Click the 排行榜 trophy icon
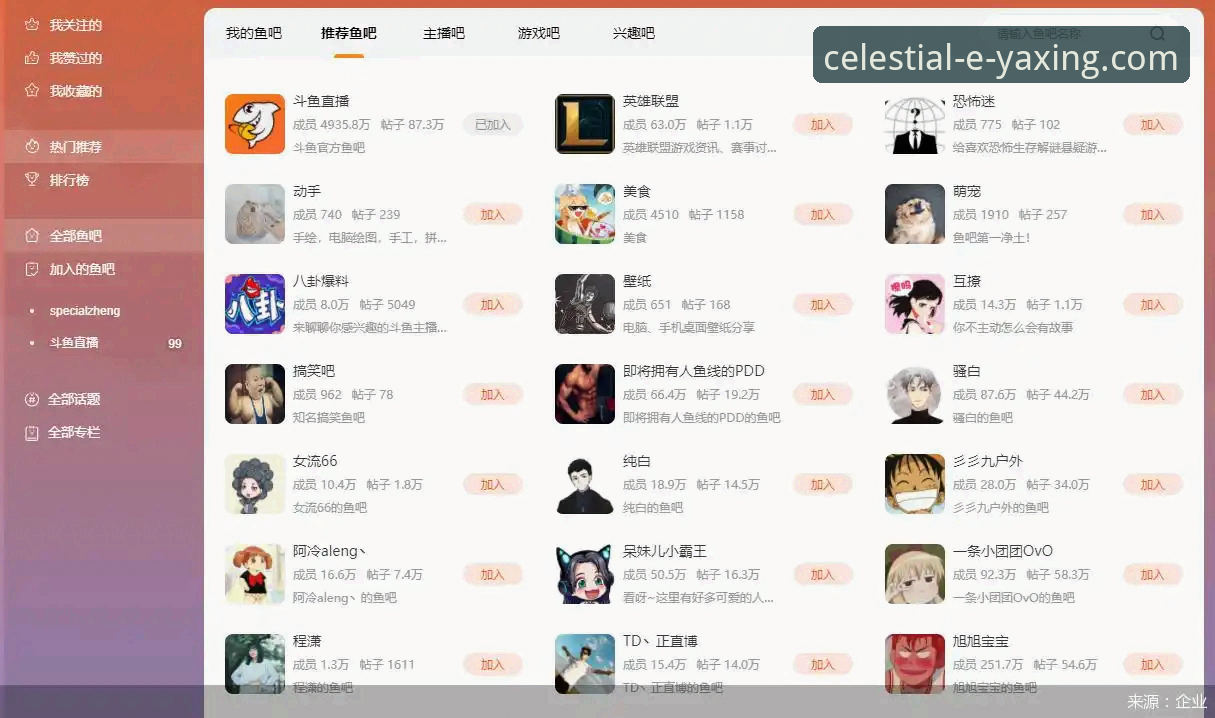 pyautogui.click(x=31, y=180)
